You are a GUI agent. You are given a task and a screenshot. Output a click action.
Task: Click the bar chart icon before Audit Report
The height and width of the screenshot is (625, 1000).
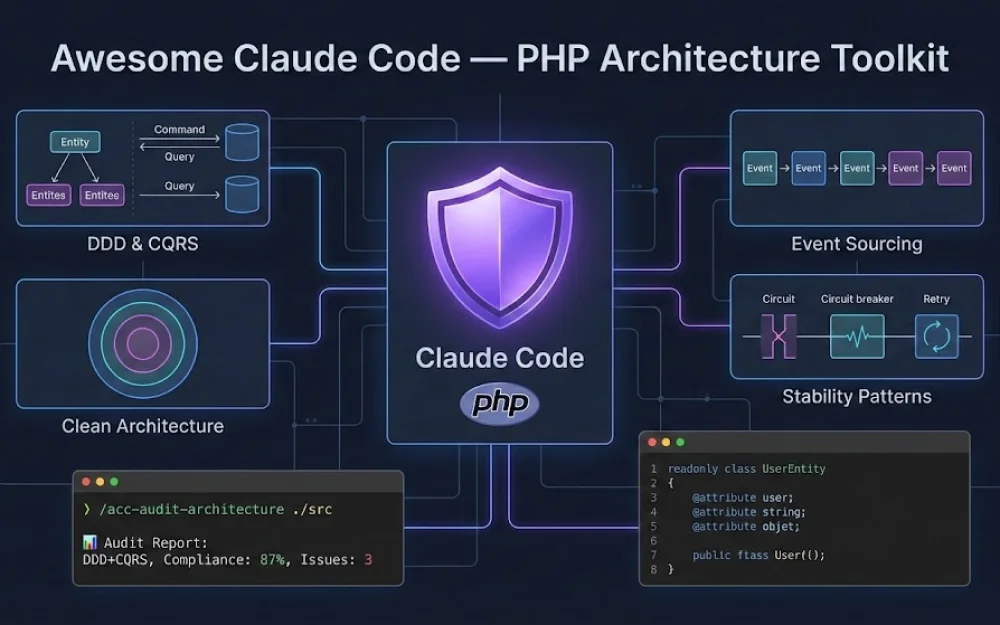tap(90, 543)
